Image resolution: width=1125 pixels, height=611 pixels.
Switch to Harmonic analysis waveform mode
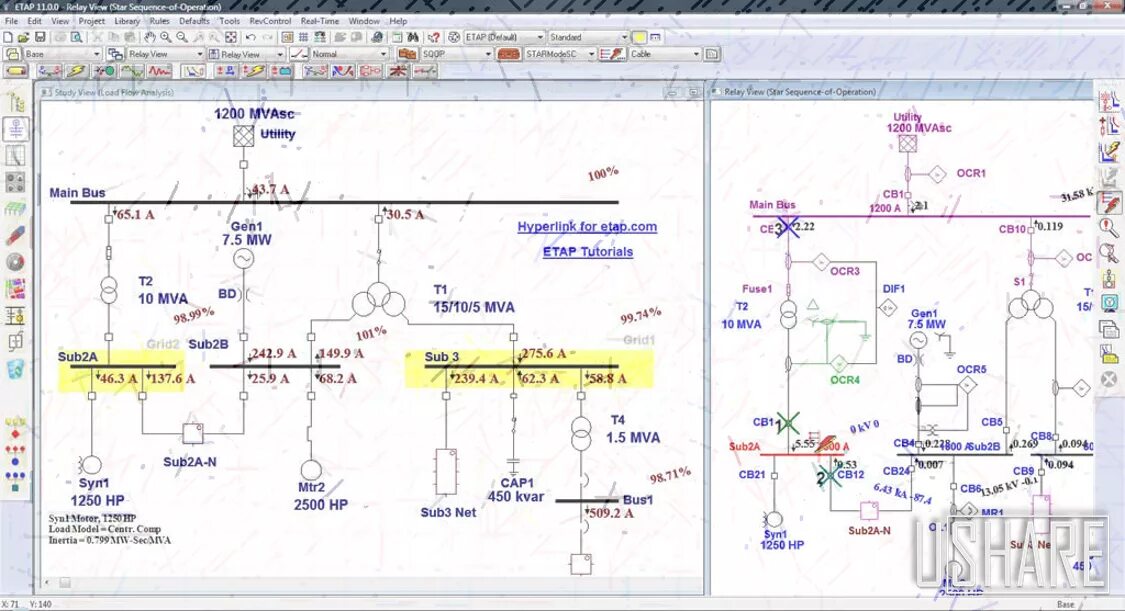pyautogui.click(x=132, y=71)
